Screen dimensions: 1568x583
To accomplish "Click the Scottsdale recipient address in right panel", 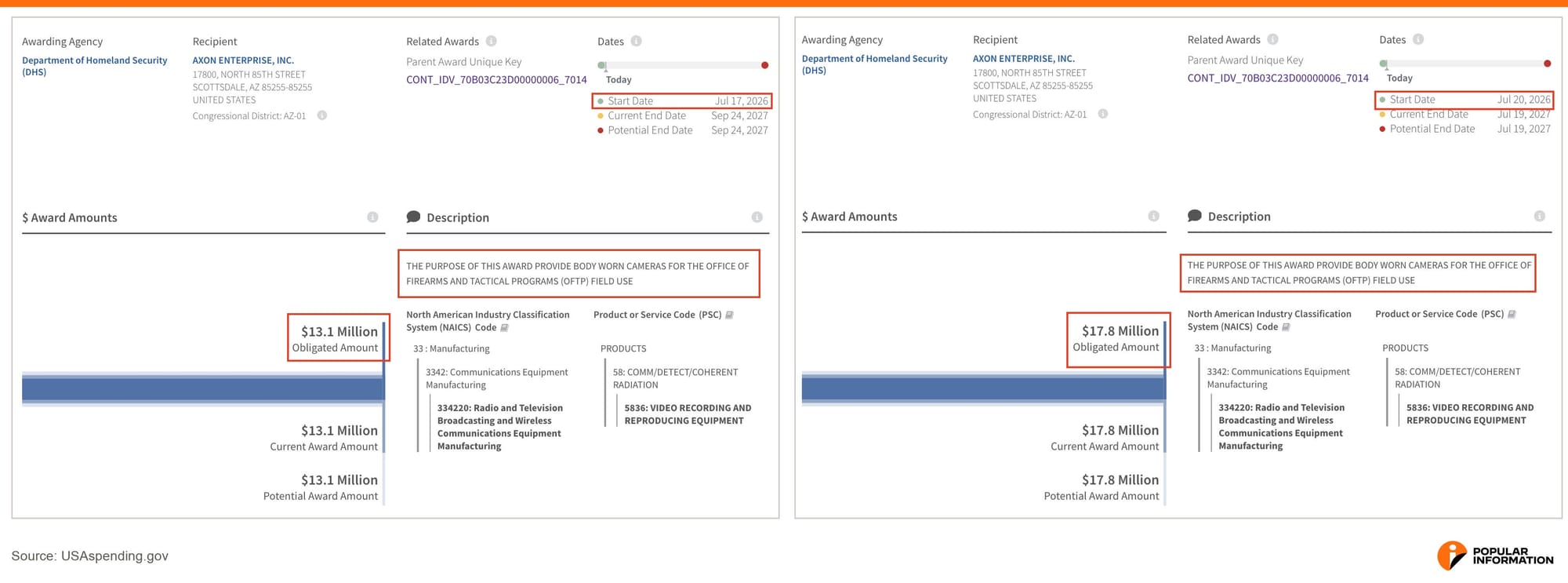I will click(x=1033, y=86).
